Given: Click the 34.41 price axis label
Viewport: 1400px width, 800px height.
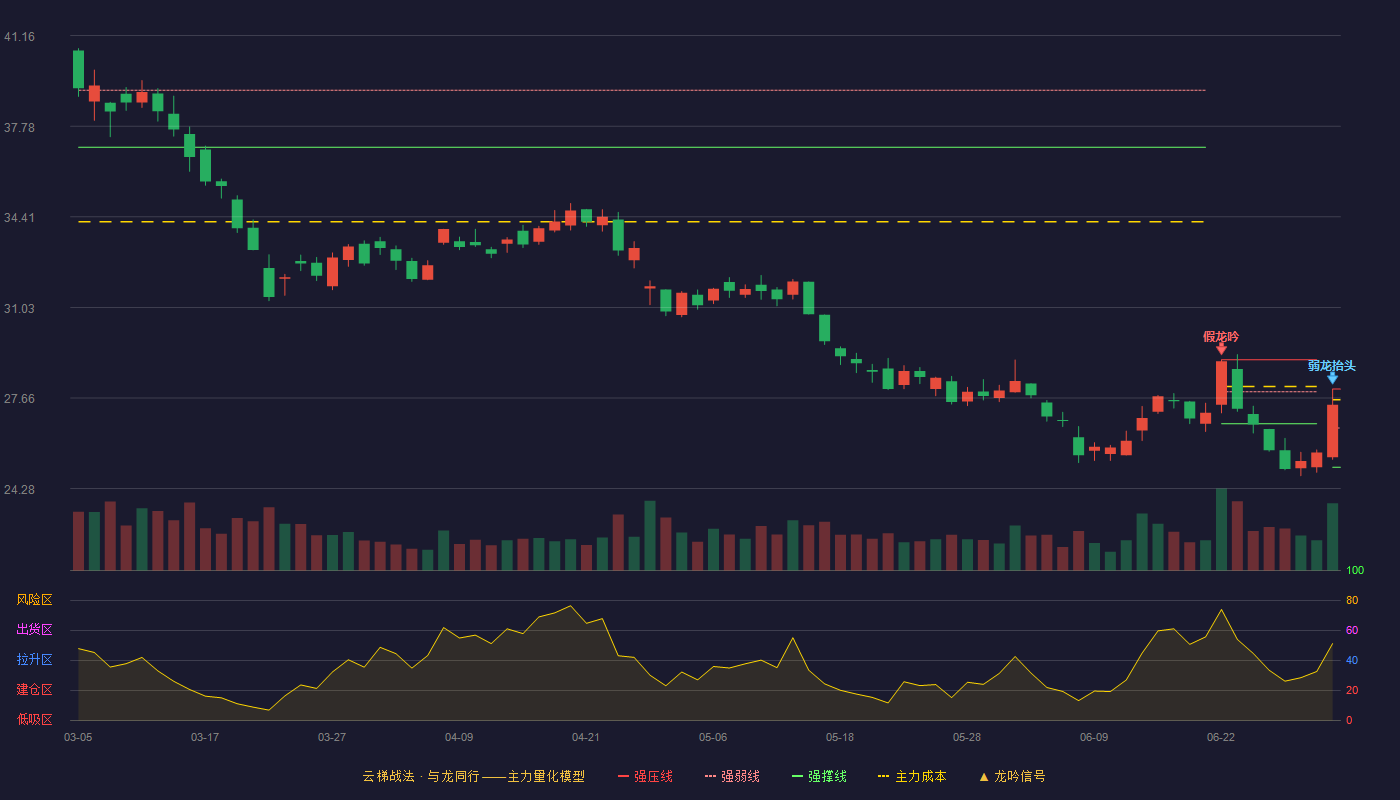Looking at the screenshot, I should (19, 218).
